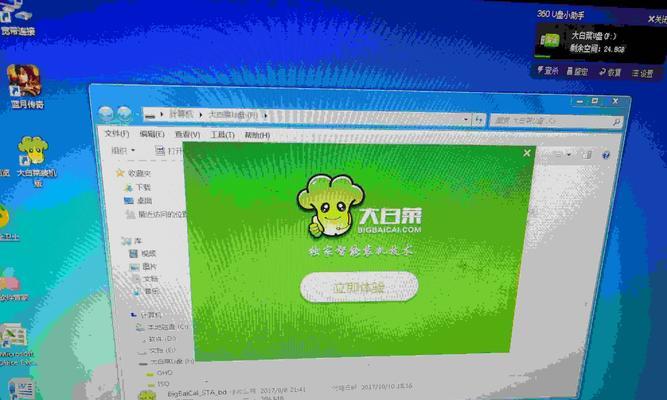667x400 pixels.
Task: Minimize the Explorer window
Action: (x=579, y=101)
